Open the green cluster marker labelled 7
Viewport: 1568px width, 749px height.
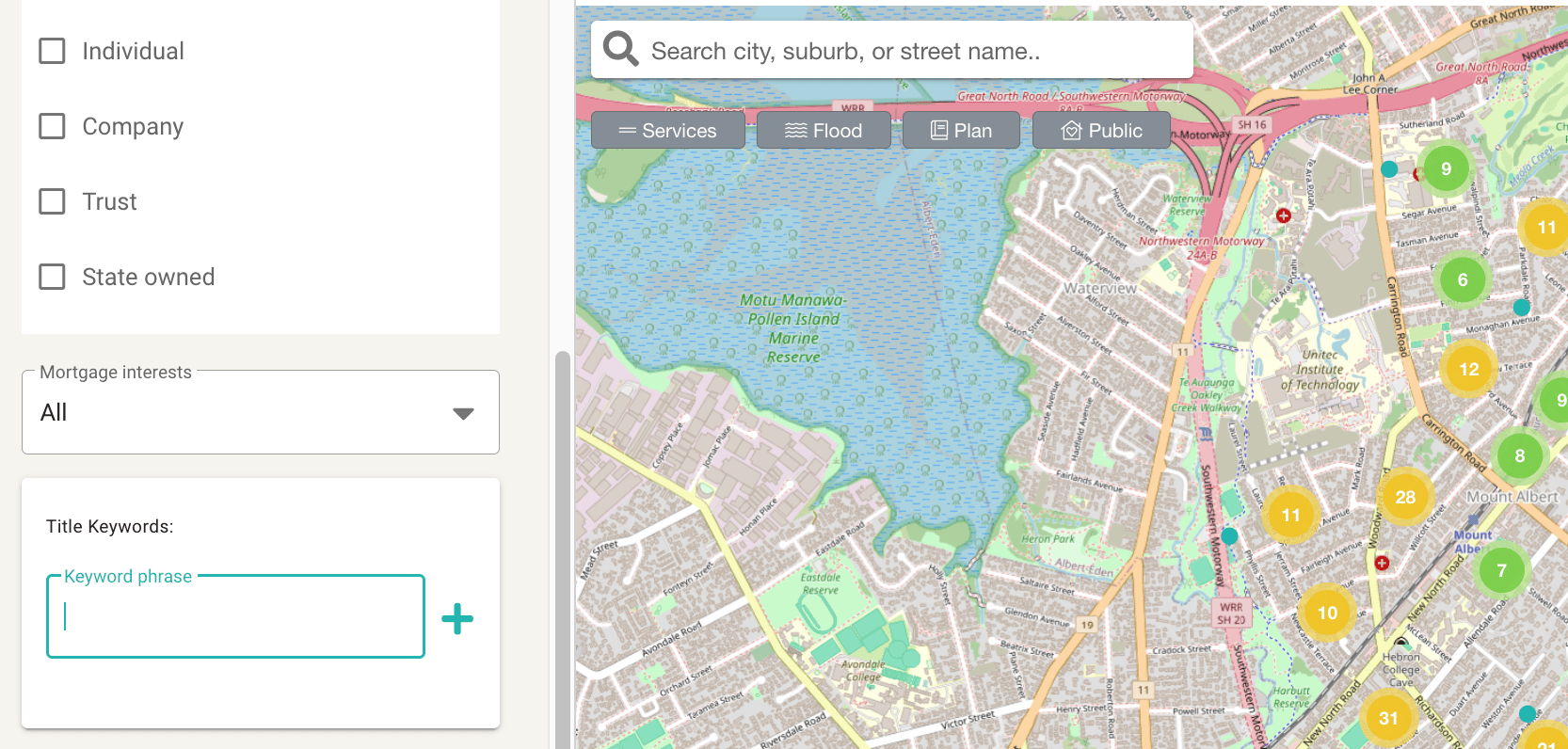pyautogui.click(x=1501, y=570)
